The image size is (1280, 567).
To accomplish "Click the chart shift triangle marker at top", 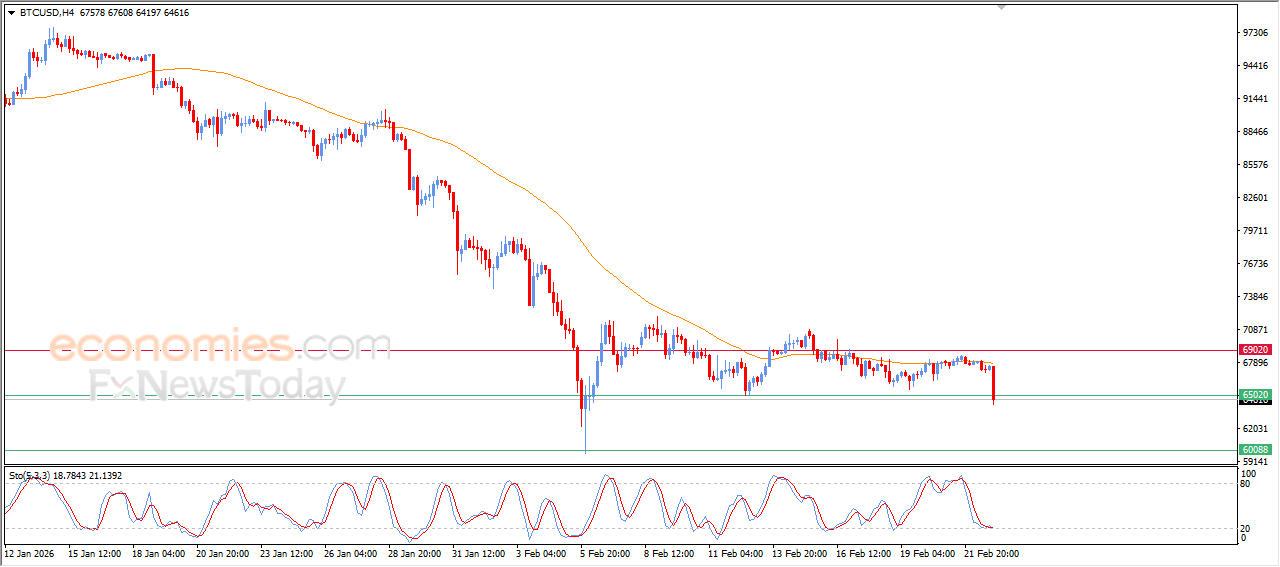I will [x=1001, y=8].
